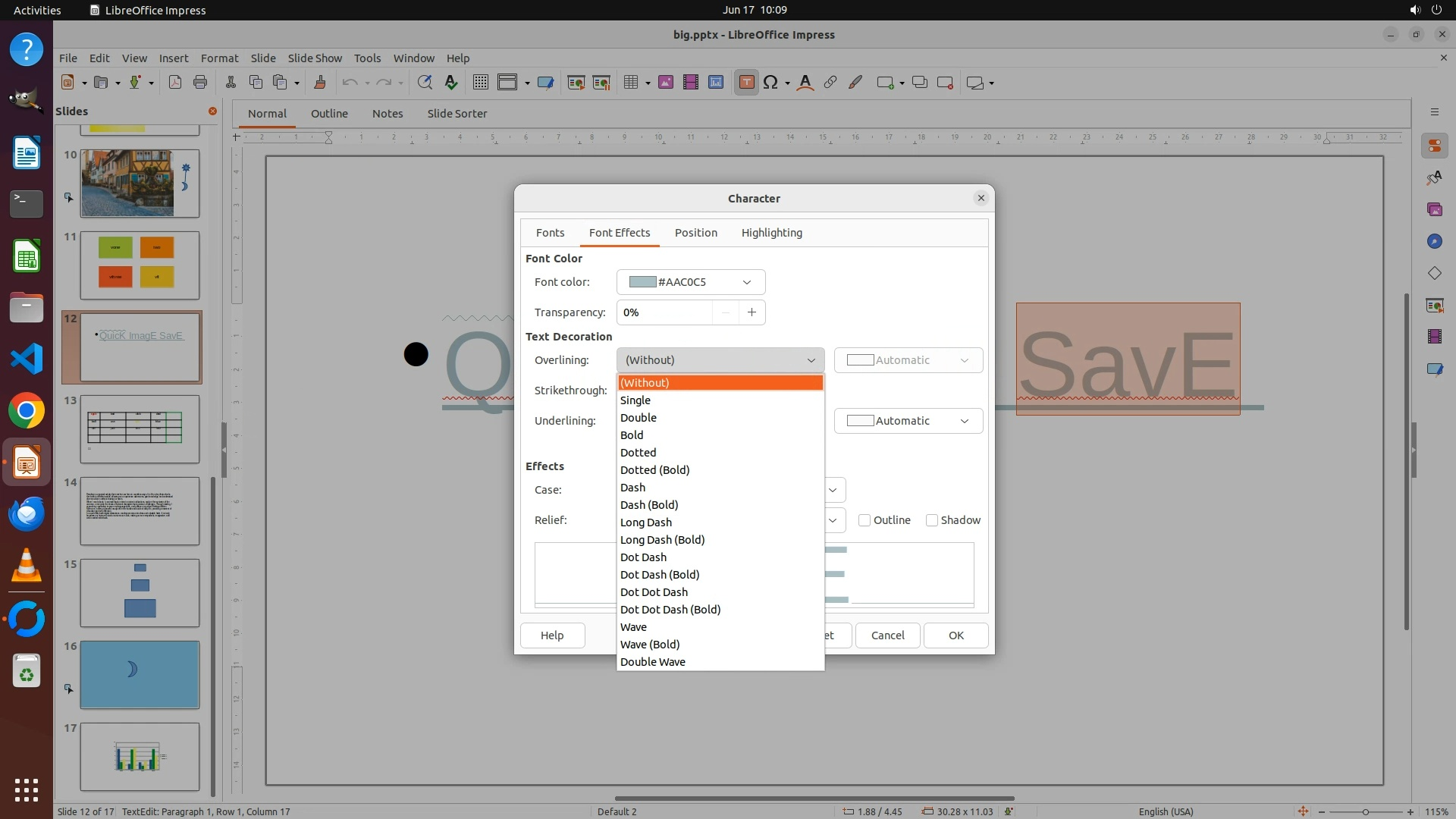The height and width of the screenshot is (819, 1456).
Task: Select slide 16 thumbnail with moon shape
Action: 140,675
